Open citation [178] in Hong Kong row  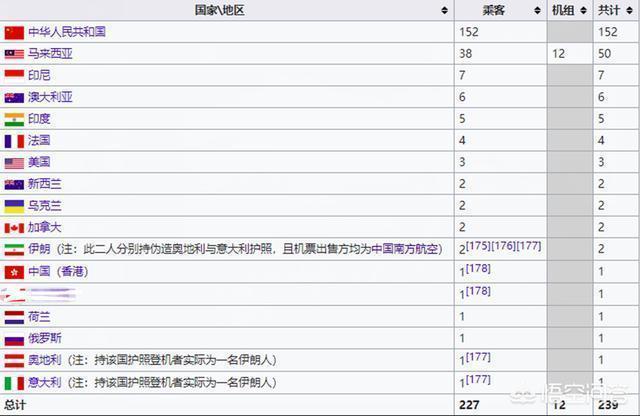pyautogui.click(x=478, y=268)
